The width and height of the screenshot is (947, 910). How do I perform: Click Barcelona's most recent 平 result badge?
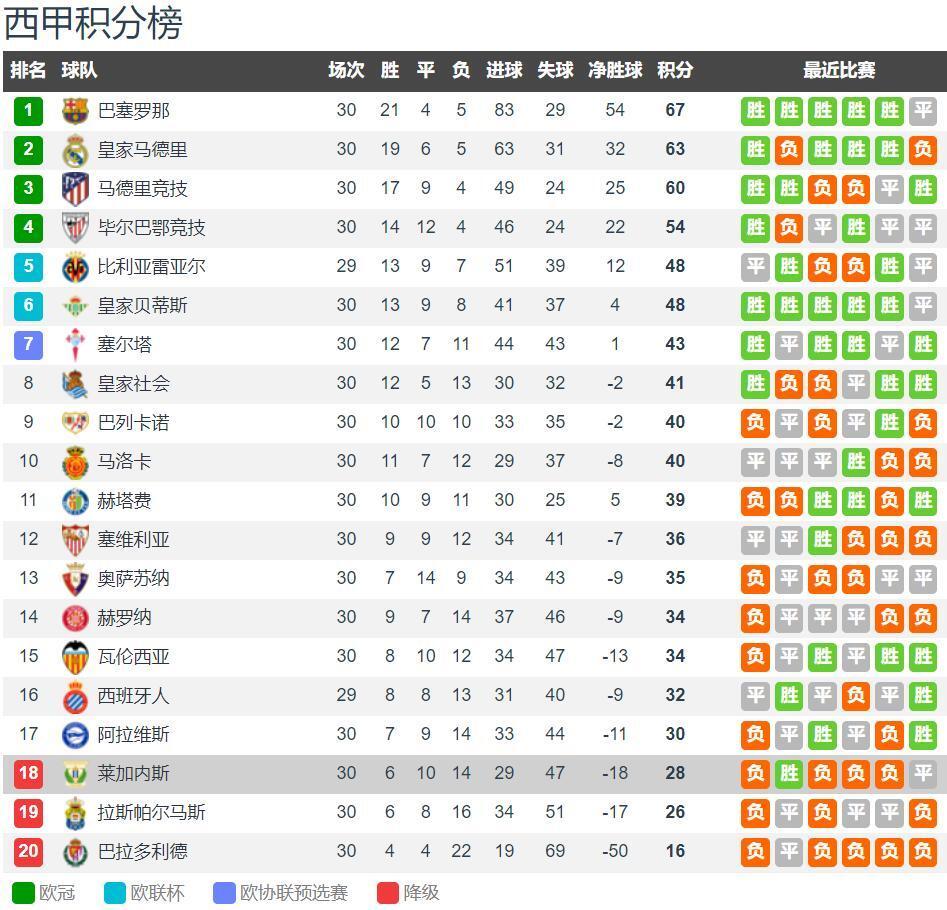pos(922,110)
